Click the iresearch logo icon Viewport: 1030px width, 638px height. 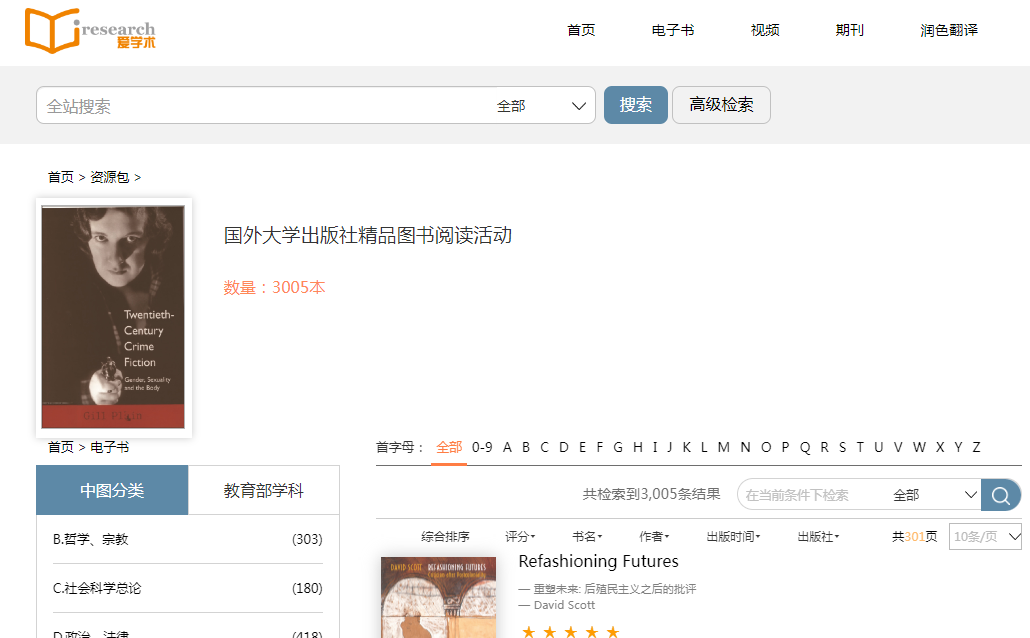pos(52,30)
